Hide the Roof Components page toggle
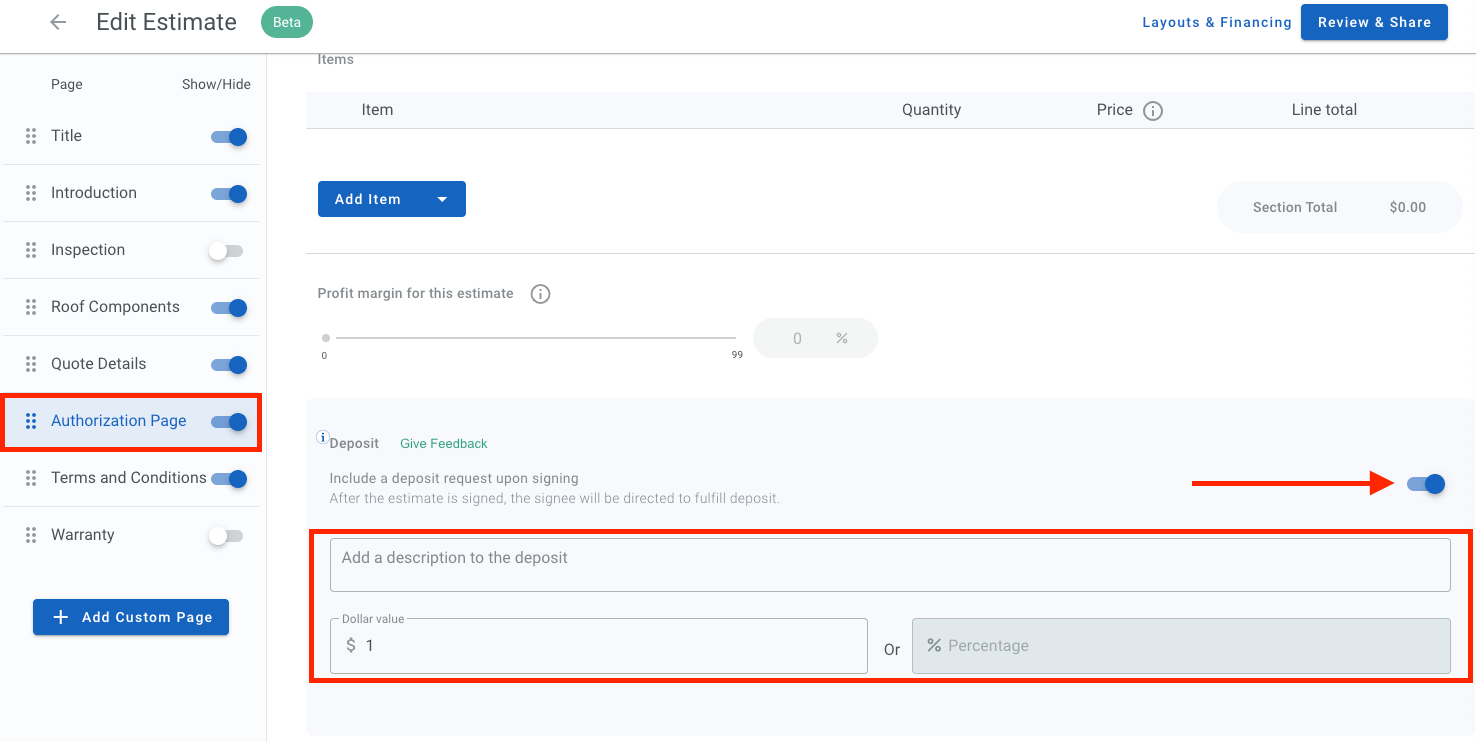 (x=229, y=308)
